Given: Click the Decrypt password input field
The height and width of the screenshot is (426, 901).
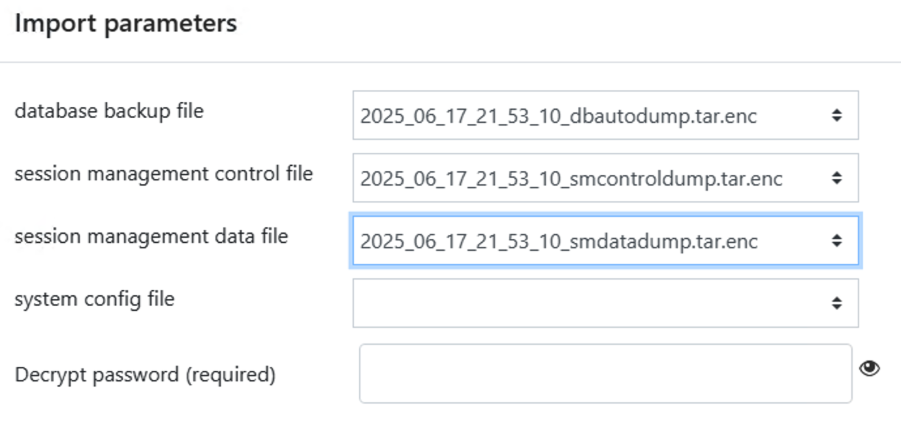Looking at the screenshot, I should pyautogui.click(x=604, y=374).
